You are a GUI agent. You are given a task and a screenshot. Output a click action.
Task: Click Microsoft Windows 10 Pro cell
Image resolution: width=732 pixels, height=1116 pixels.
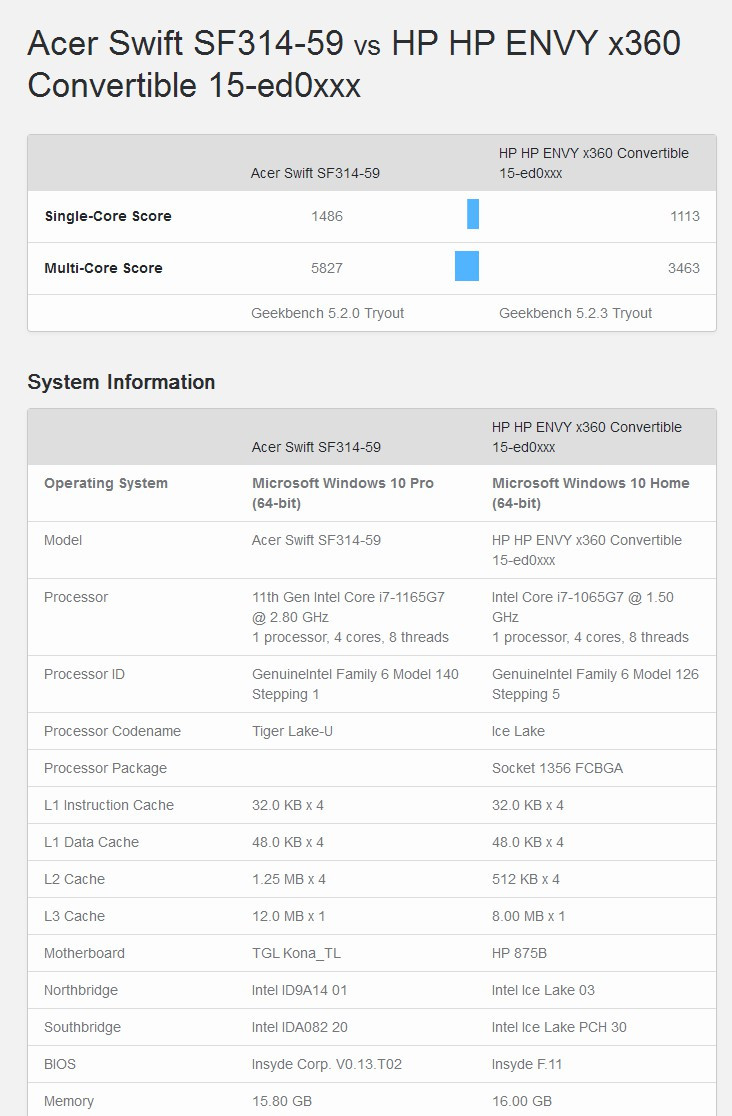click(343, 493)
